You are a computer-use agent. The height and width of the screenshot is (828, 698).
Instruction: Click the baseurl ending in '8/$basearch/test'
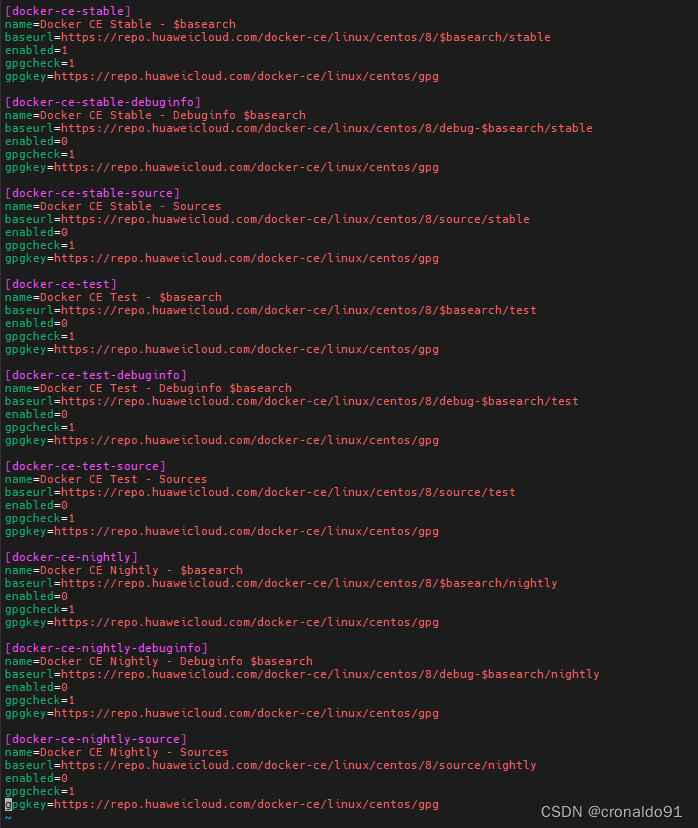(x=271, y=310)
